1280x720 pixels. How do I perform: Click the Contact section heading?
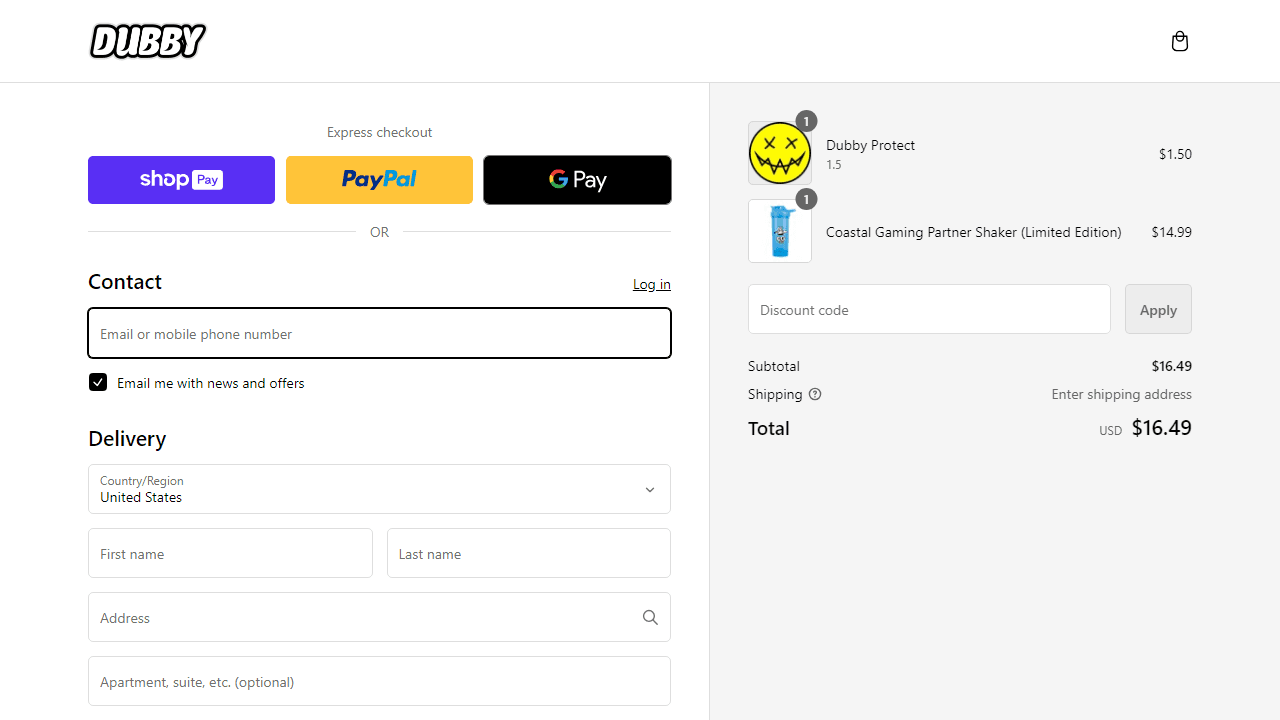125,282
